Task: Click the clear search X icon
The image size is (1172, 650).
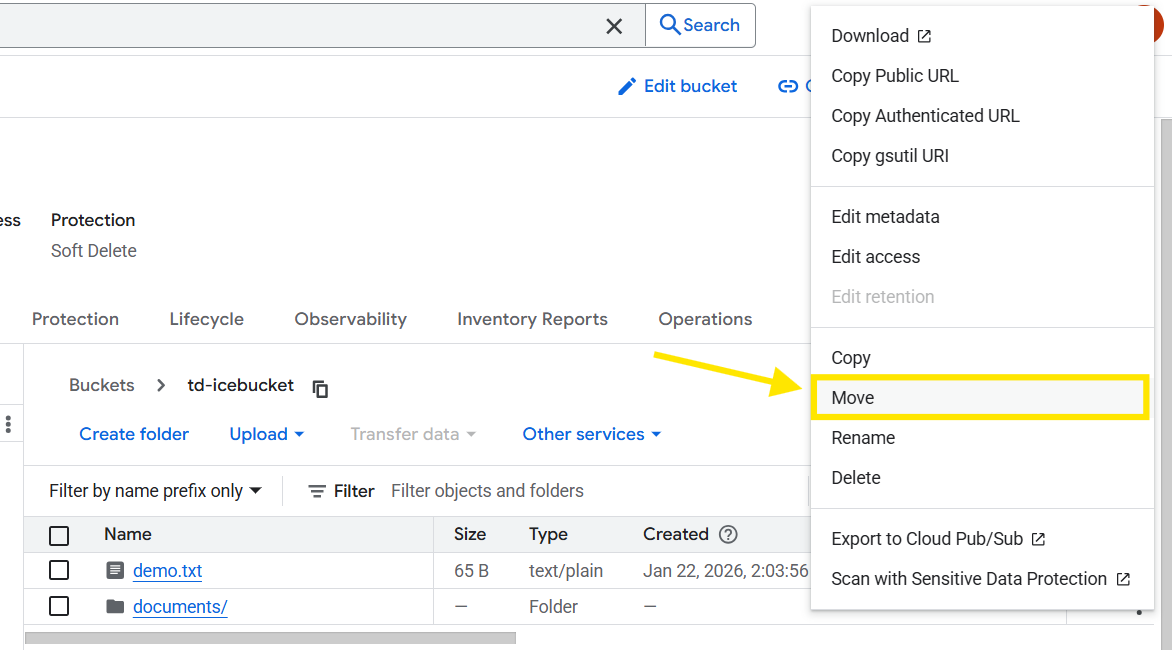Action: click(614, 26)
